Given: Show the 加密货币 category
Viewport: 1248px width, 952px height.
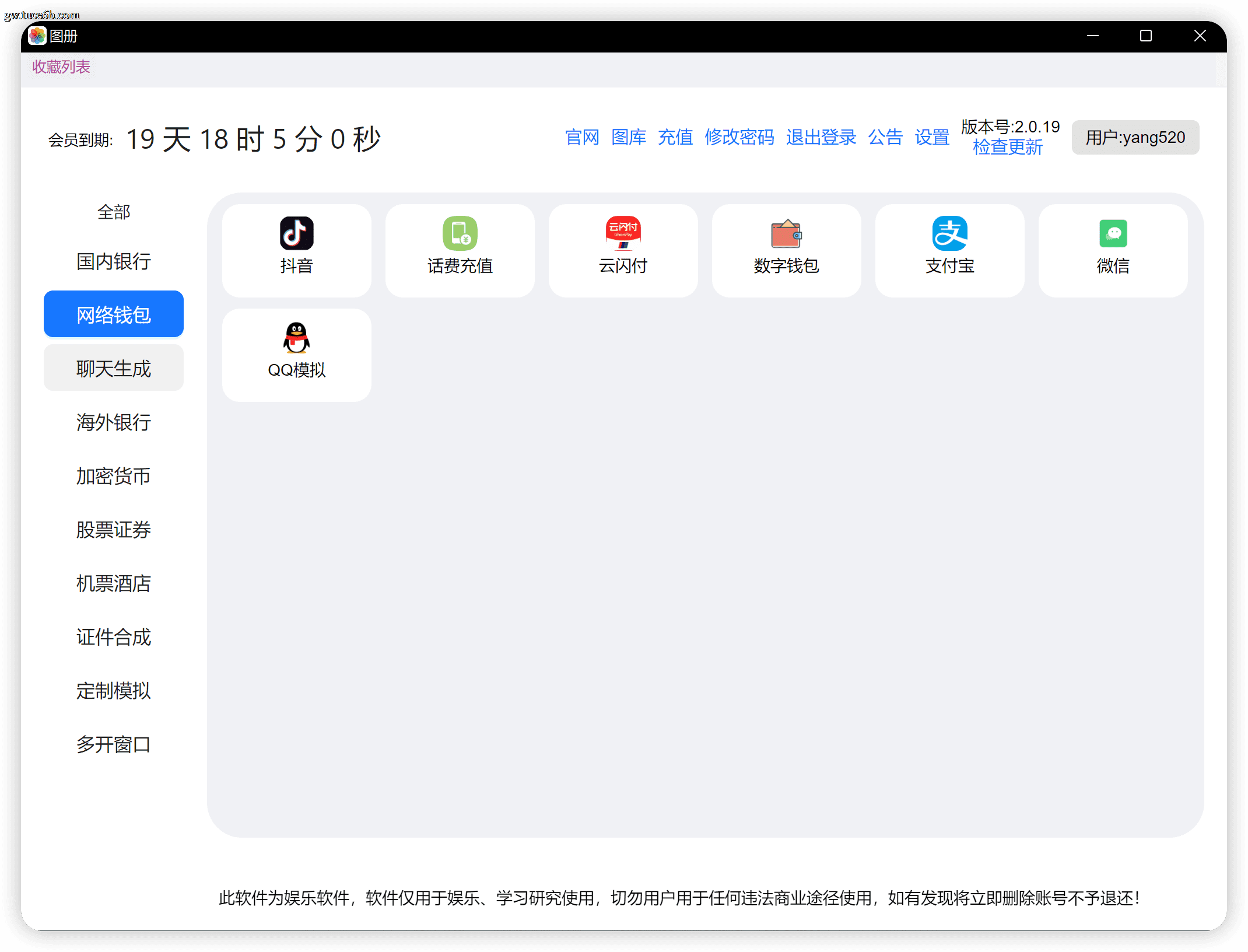Looking at the screenshot, I should [x=114, y=475].
